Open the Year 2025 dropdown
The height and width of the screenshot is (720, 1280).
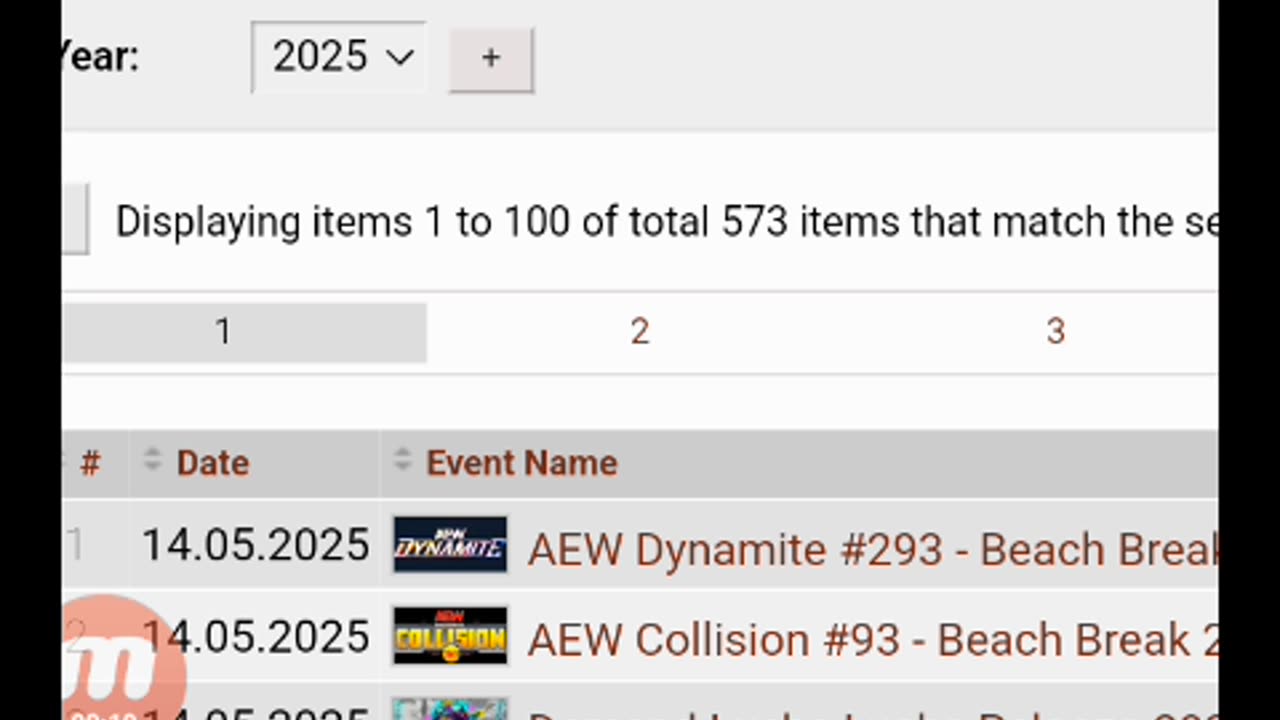tap(339, 57)
